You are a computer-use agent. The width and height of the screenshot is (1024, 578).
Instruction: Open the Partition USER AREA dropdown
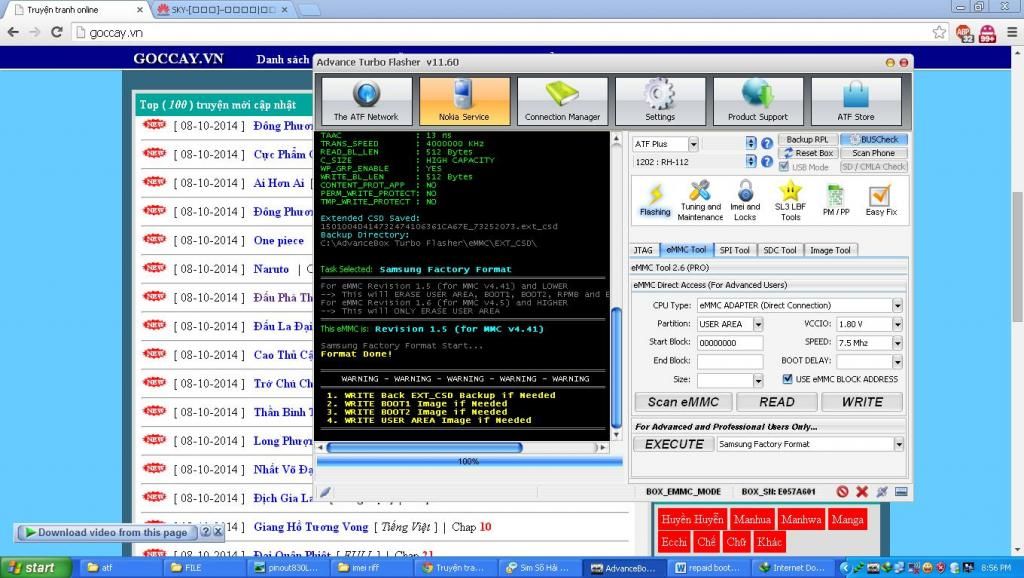click(x=758, y=324)
